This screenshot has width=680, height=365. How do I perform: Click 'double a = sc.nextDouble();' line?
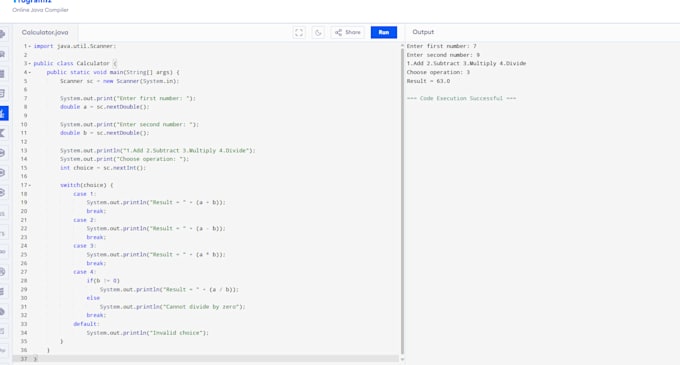click(105, 107)
